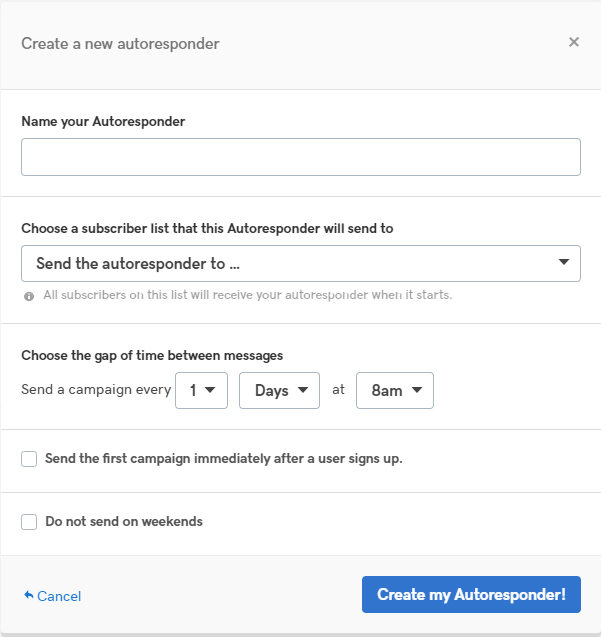This screenshot has width=601, height=637.
Task: Click the 'Do not send on weekends' label text
Action: pos(124,521)
